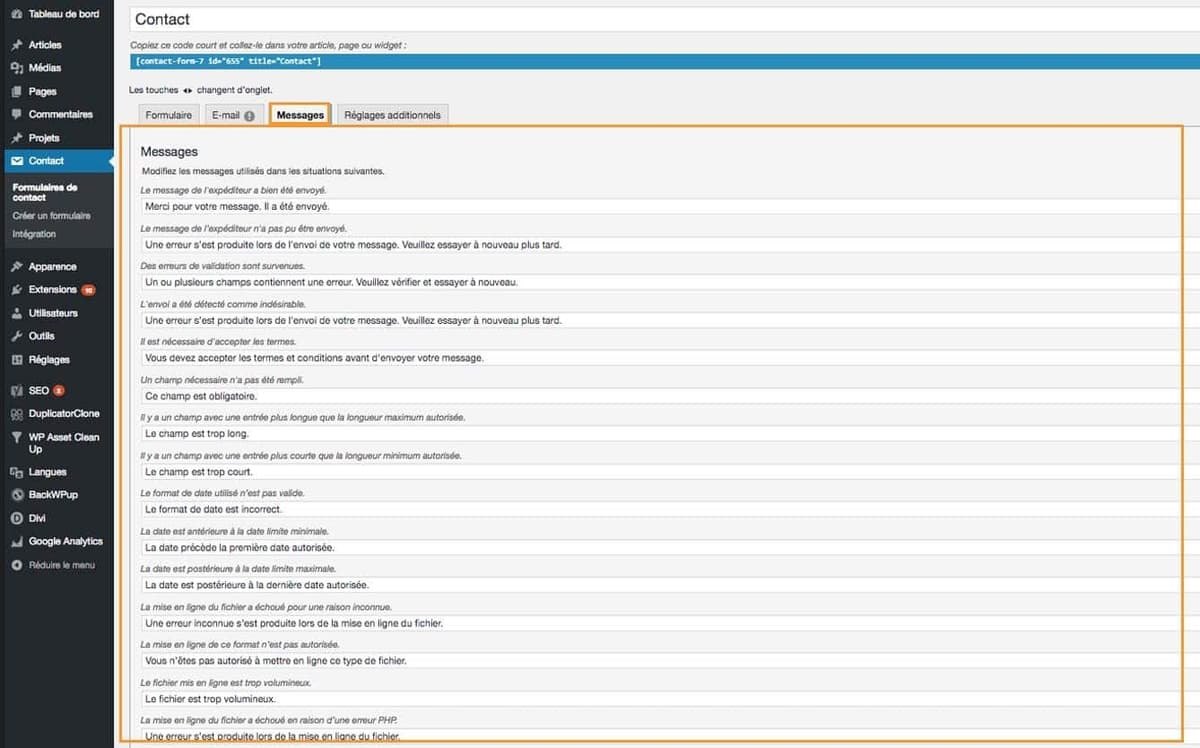This screenshot has width=1200, height=748.
Task: Click the Google Analytics chart icon
Action: click(16, 542)
